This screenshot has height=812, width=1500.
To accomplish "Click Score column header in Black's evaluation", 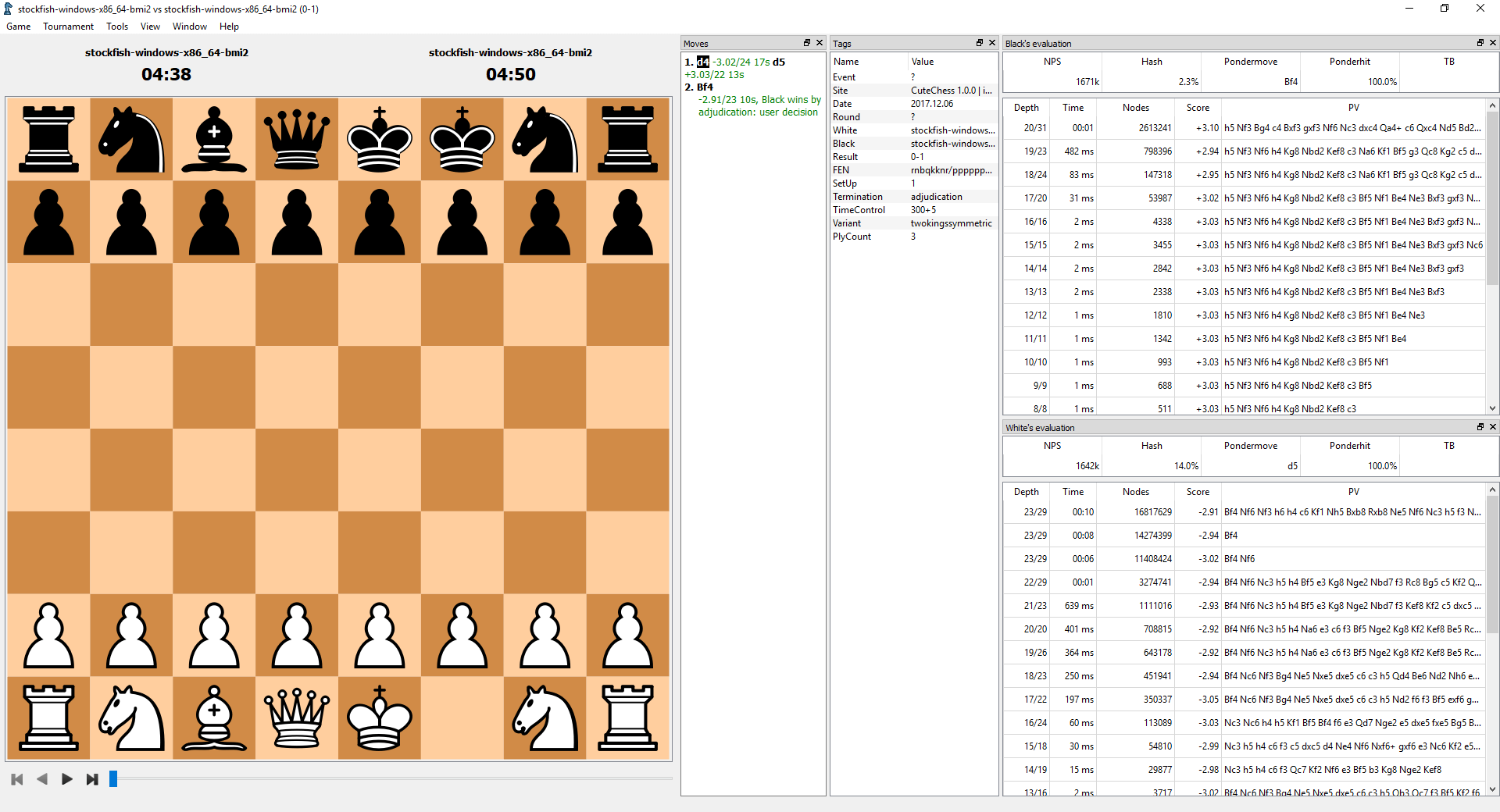I will [1197, 108].
